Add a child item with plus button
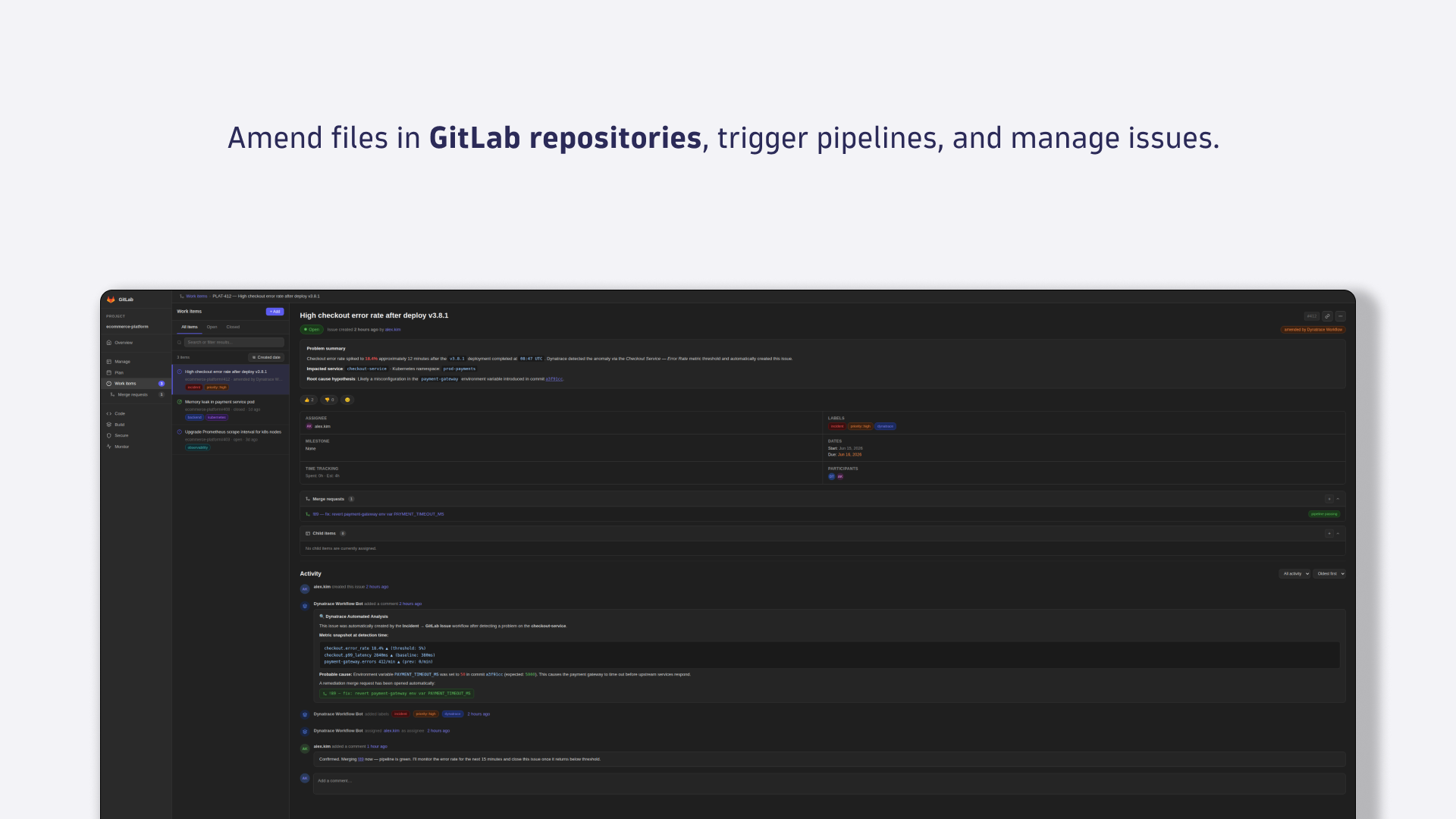 click(x=1329, y=533)
